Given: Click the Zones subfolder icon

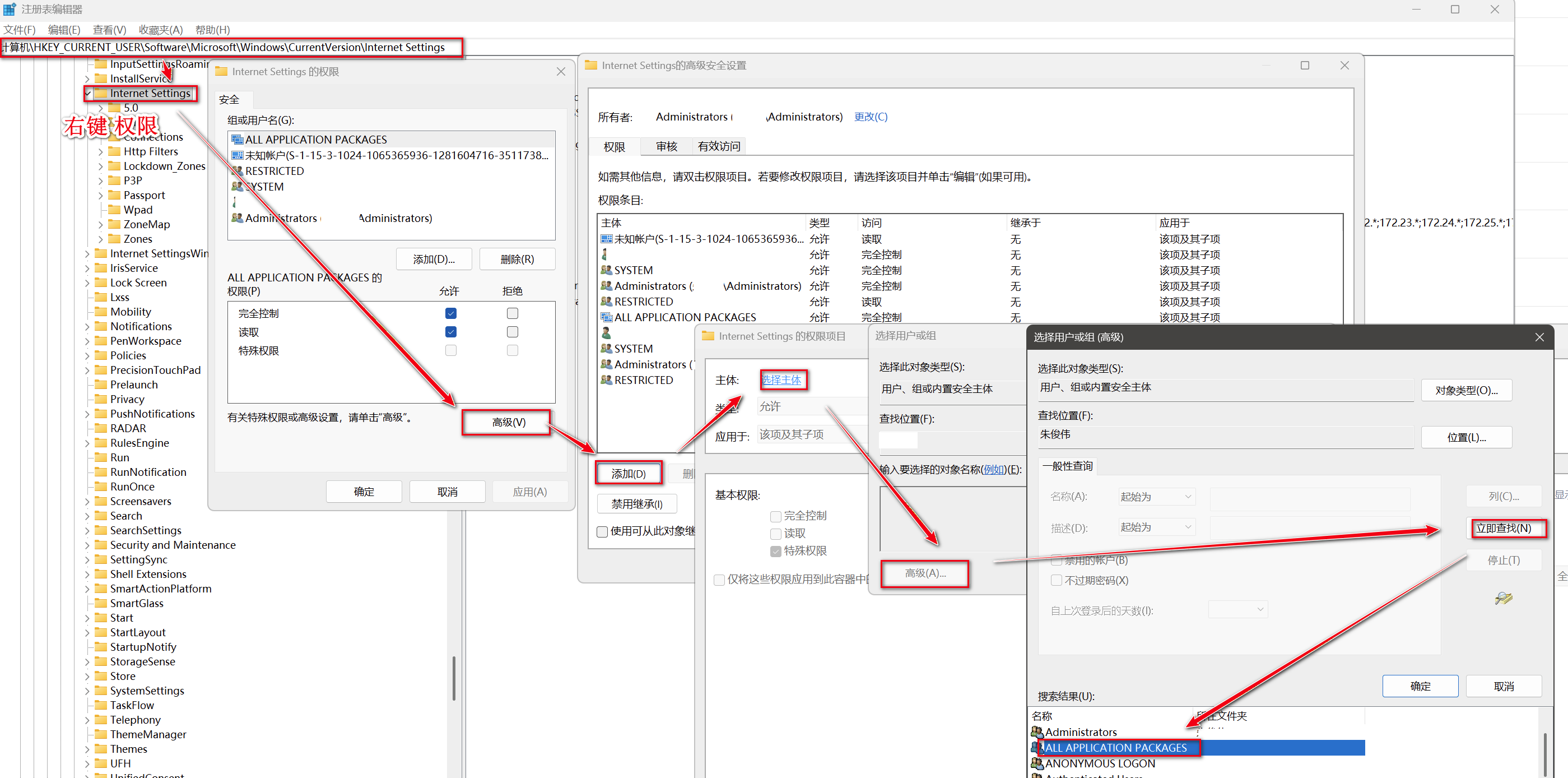Looking at the screenshot, I should [x=114, y=239].
